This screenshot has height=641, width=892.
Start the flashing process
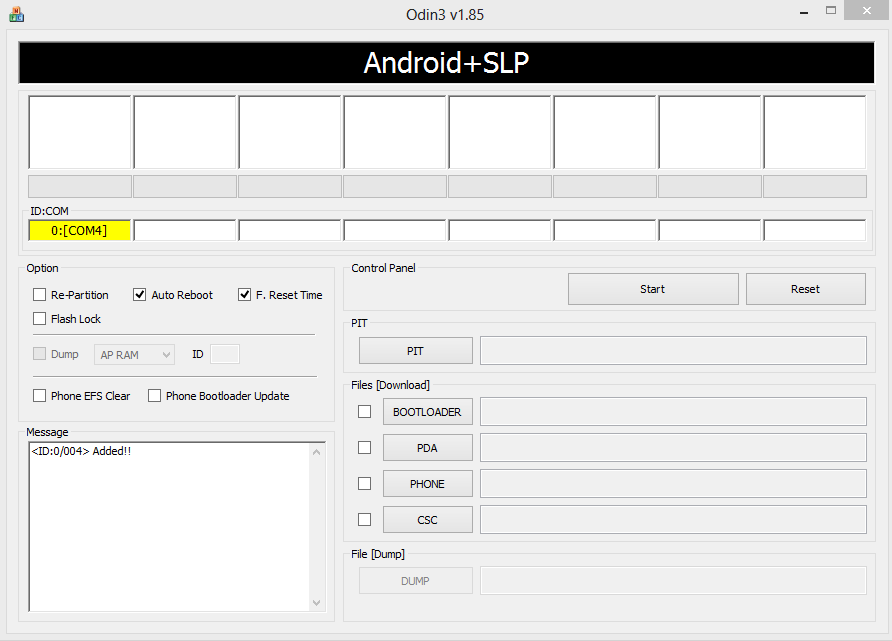pos(653,289)
